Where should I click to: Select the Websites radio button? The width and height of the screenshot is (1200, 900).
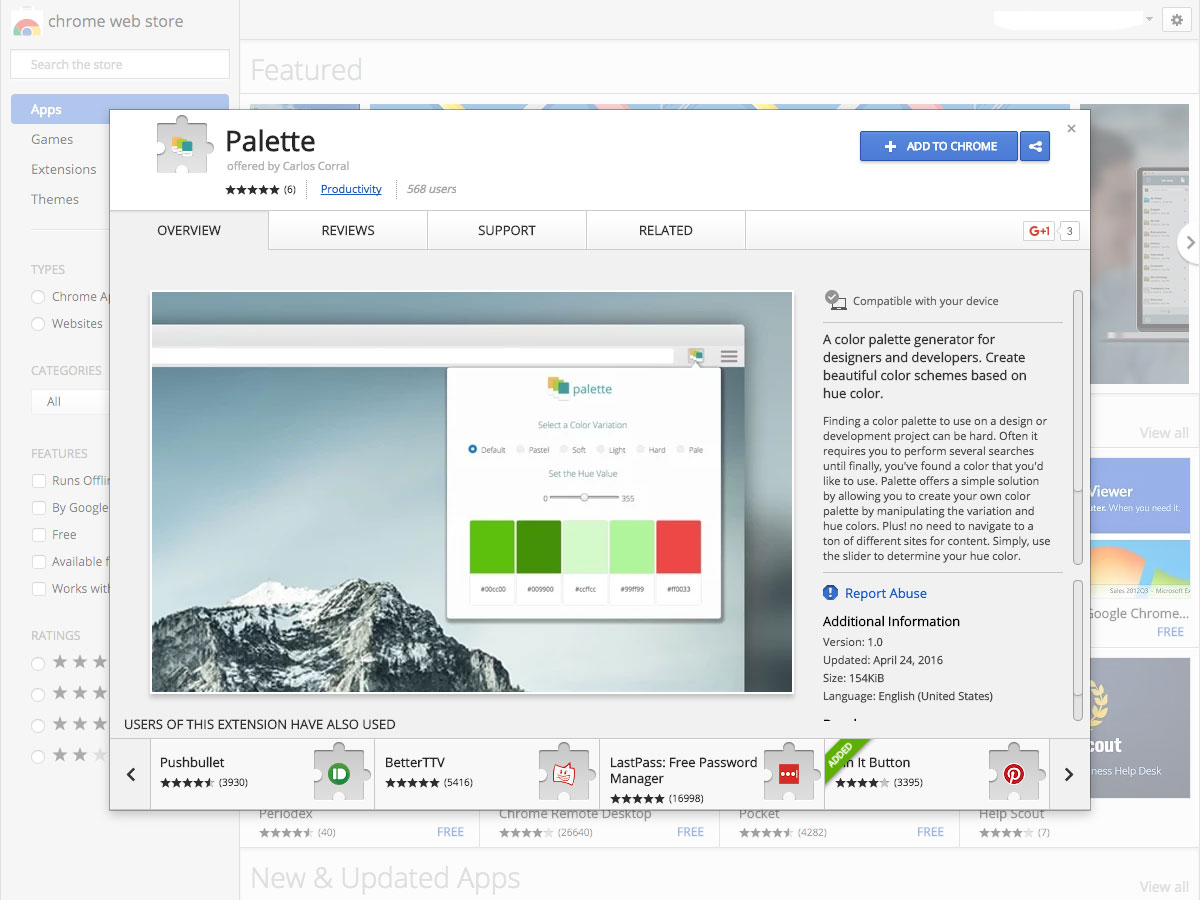[38, 324]
